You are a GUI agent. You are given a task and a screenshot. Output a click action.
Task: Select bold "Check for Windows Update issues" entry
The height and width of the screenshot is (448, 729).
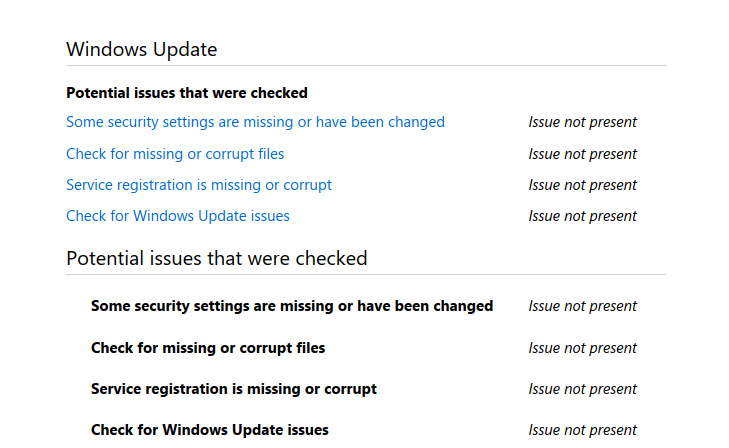(x=210, y=430)
